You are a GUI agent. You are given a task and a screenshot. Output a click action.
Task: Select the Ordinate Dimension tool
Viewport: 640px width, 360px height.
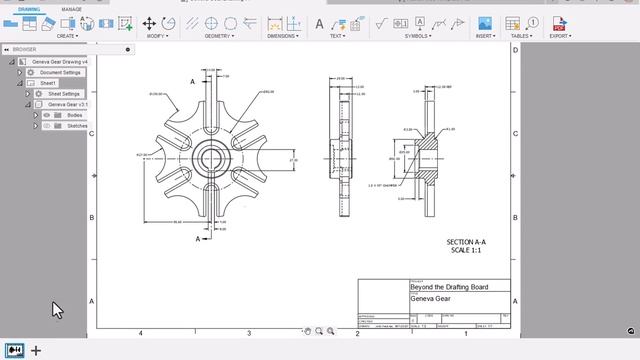(x=293, y=24)
